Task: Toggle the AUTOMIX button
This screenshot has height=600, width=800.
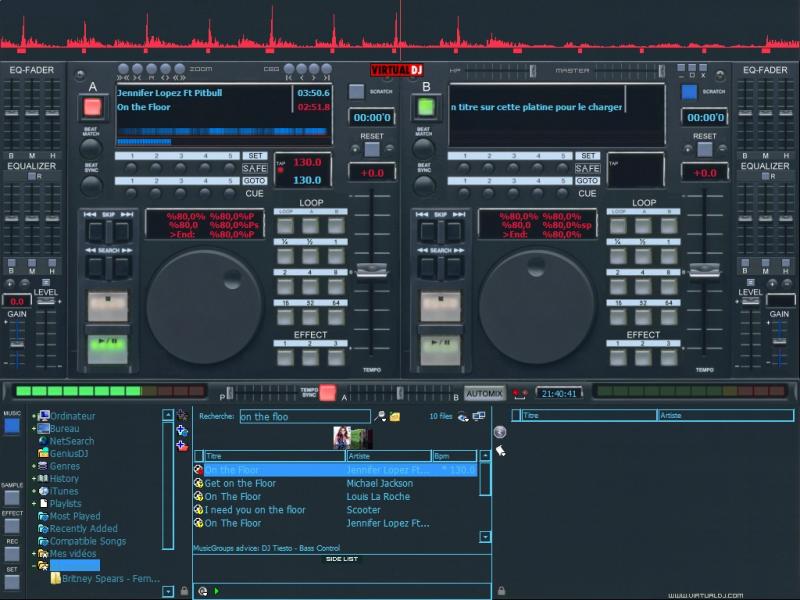Action: (x=484, y=393)
